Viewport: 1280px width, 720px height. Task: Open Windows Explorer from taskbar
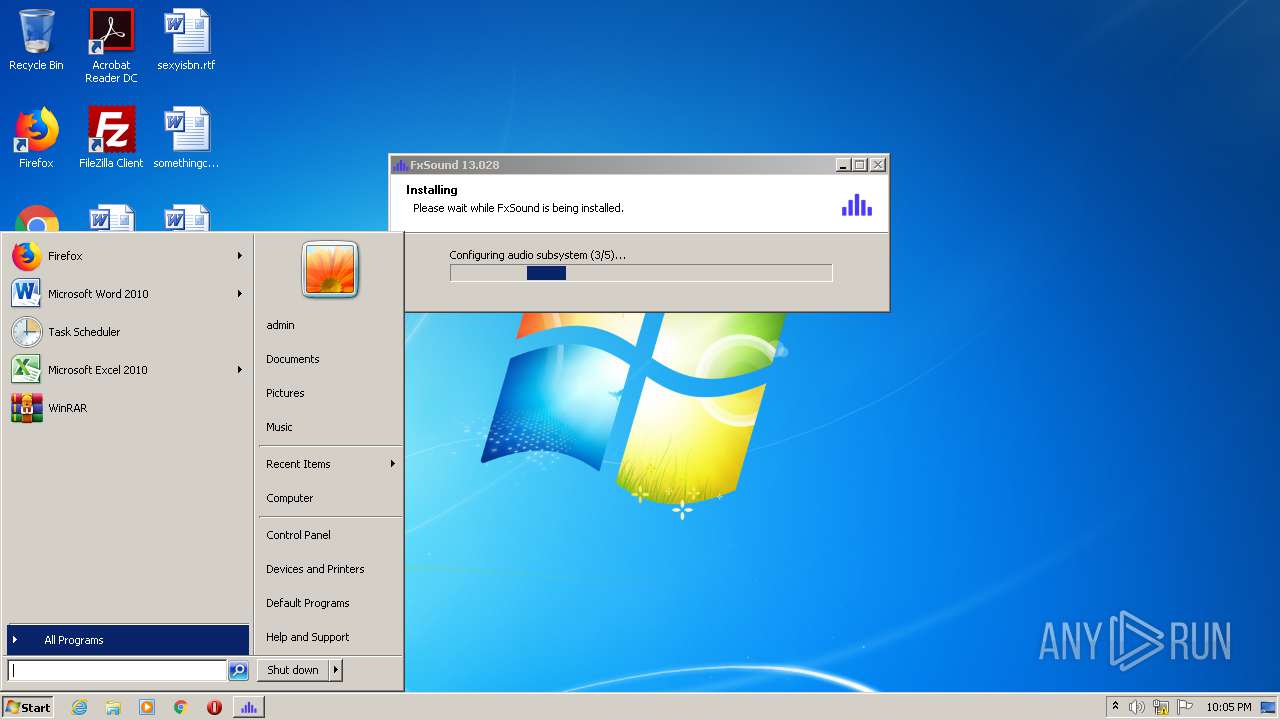pos(113,707)
